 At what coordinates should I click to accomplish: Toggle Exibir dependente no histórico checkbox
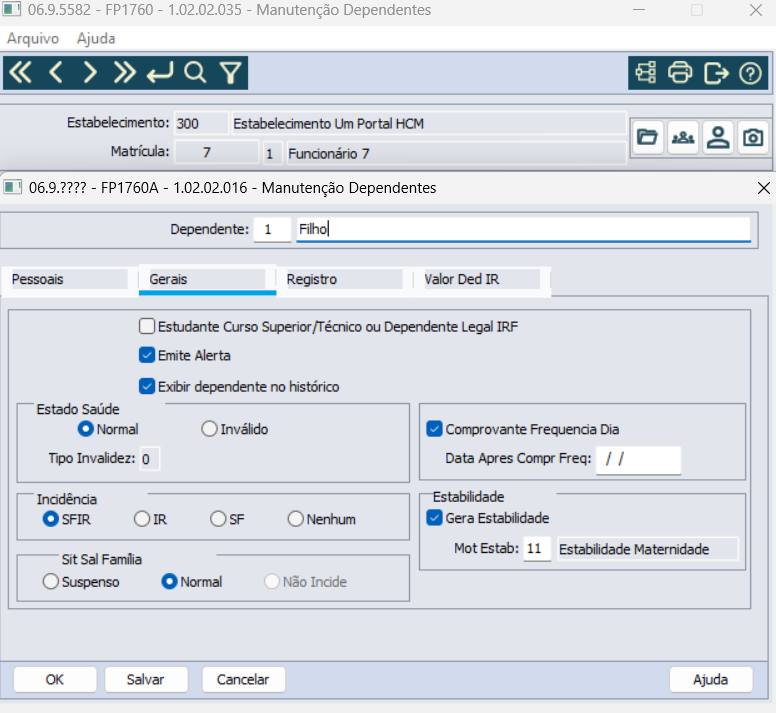pyautogui.click(x=147, y=386)
